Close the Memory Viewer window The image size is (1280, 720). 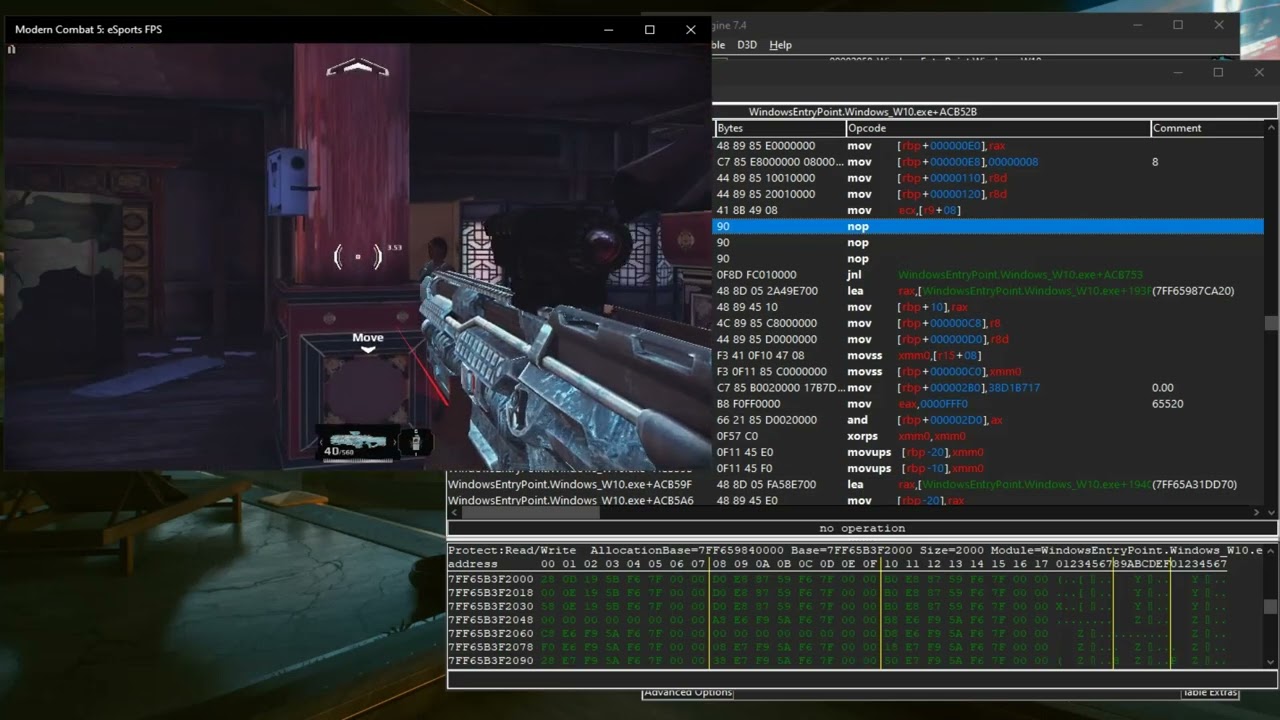coord(1259,72)
